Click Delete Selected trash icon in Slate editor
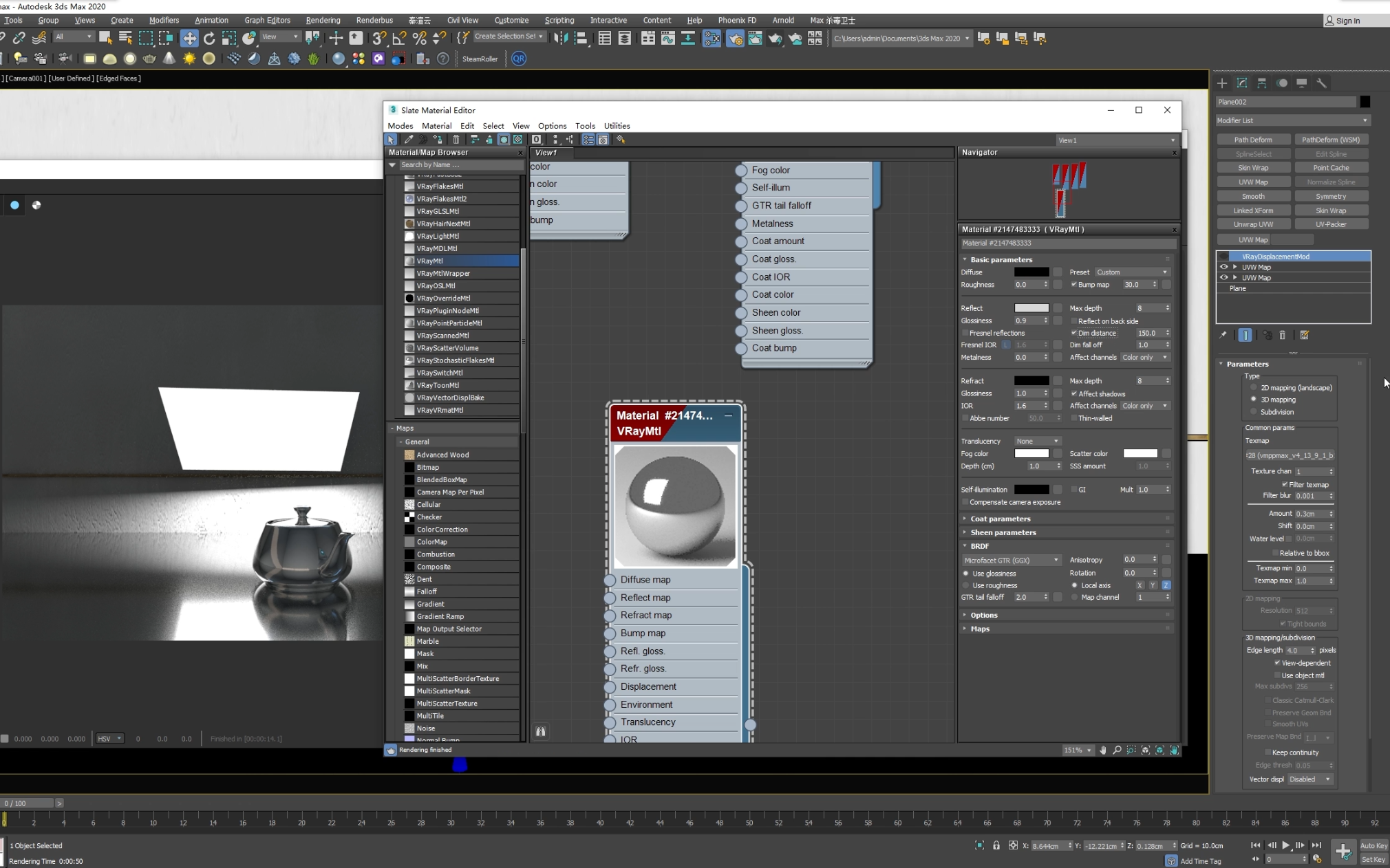 coord(456,140)
